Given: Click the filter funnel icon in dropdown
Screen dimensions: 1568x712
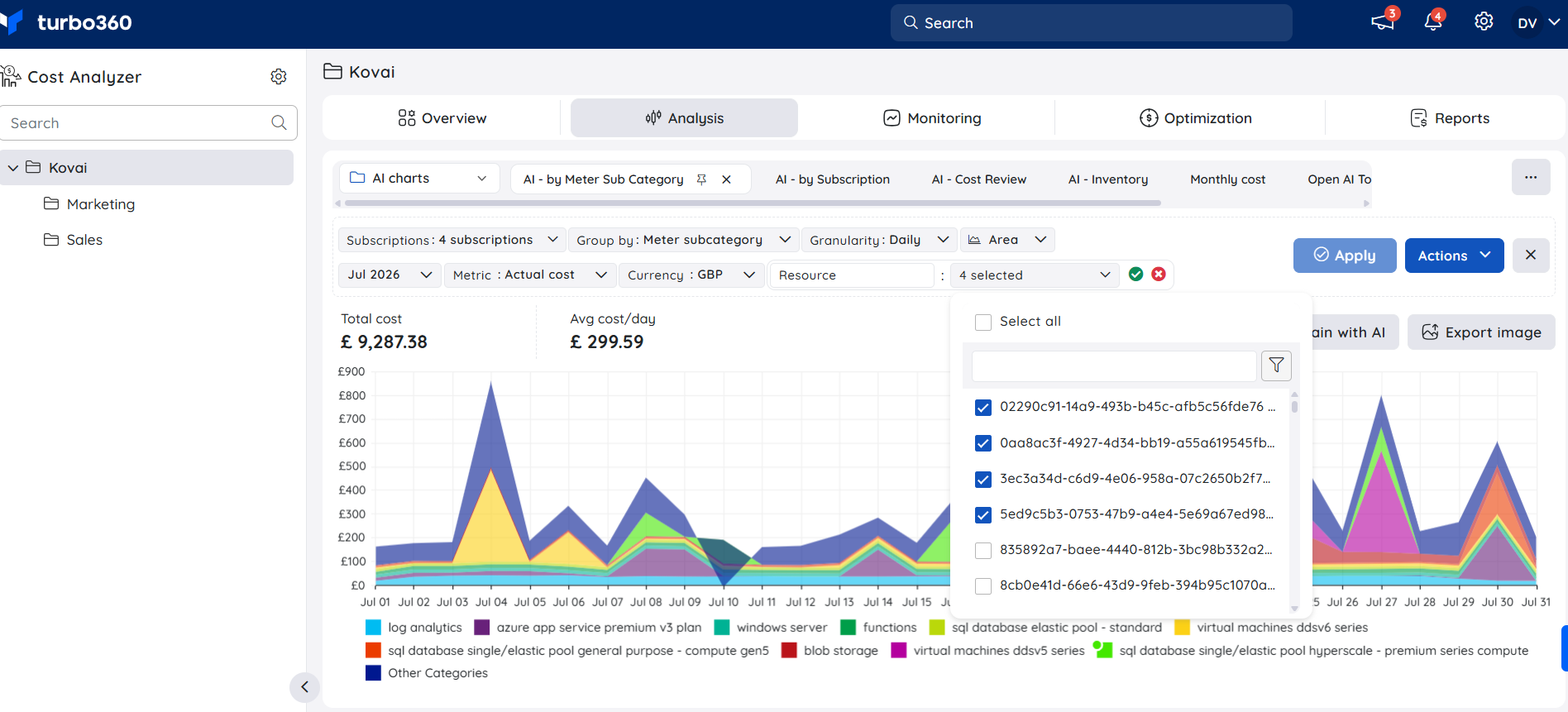Looking at the screenshot, I should point(1276,366).
